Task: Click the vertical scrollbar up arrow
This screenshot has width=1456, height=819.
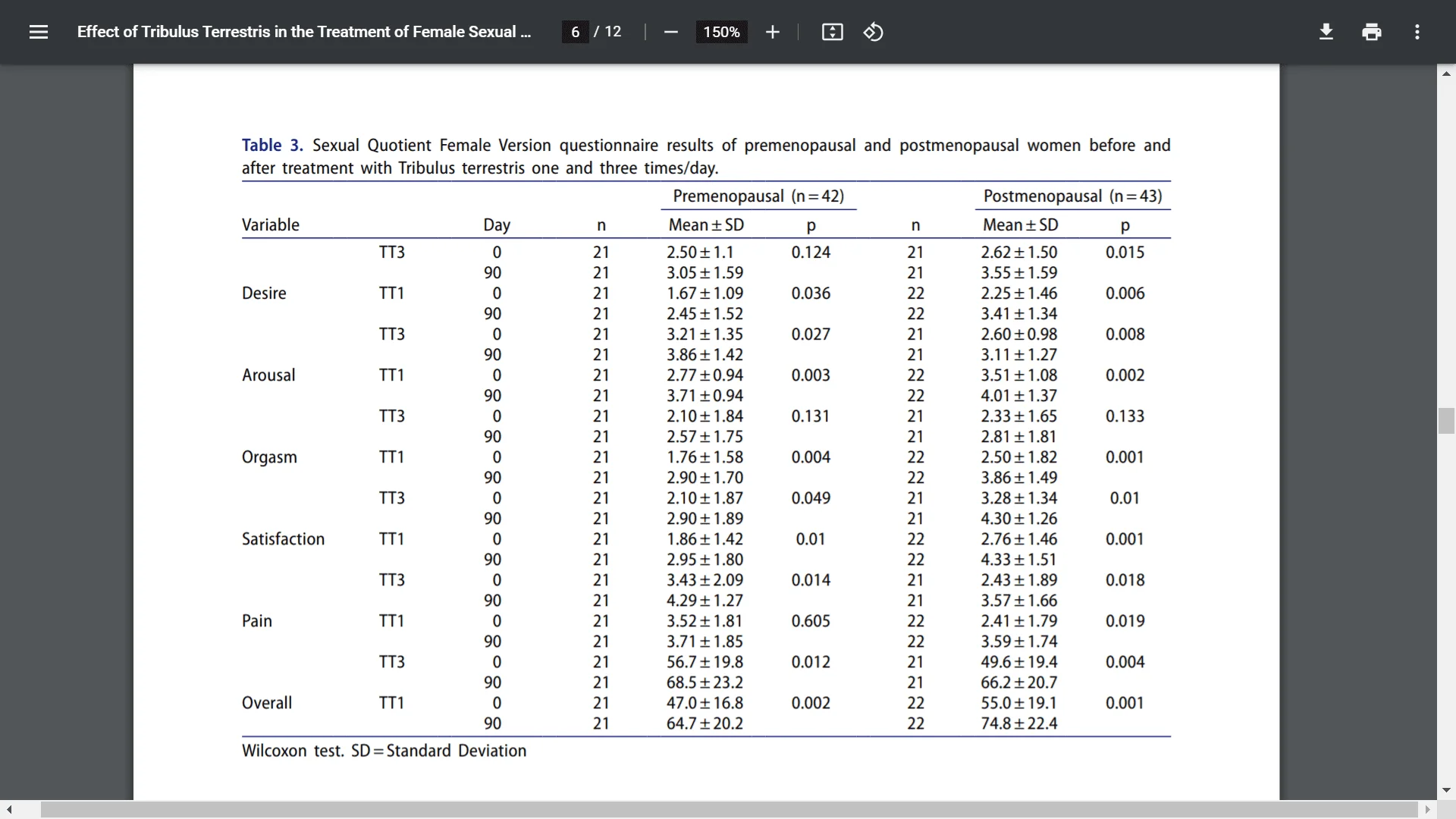Action: pyautogui.click(x=1446, y=74)
